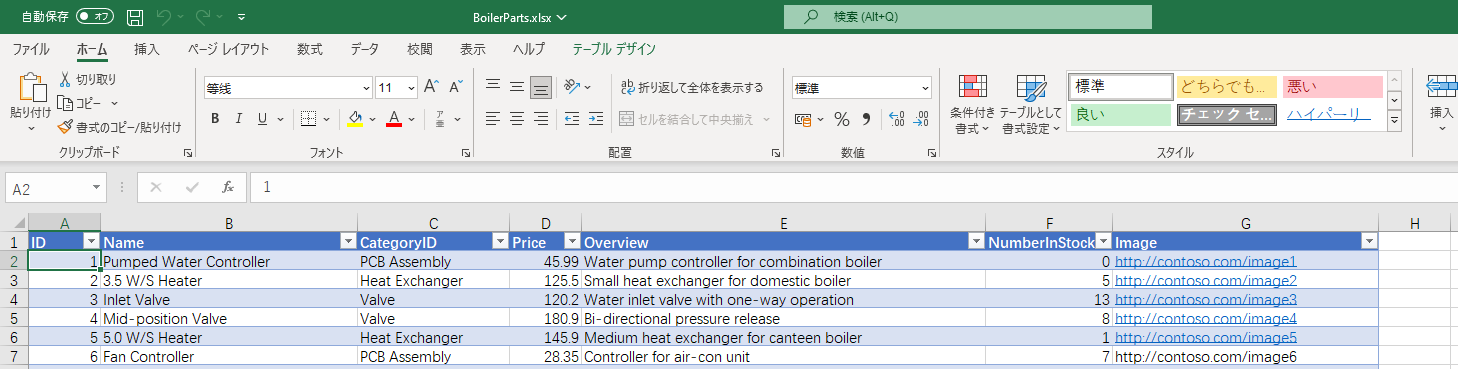This screenshot has height=369, width=1458.
Task: Toggle Italic formatting
Action: tap(239, 119)
